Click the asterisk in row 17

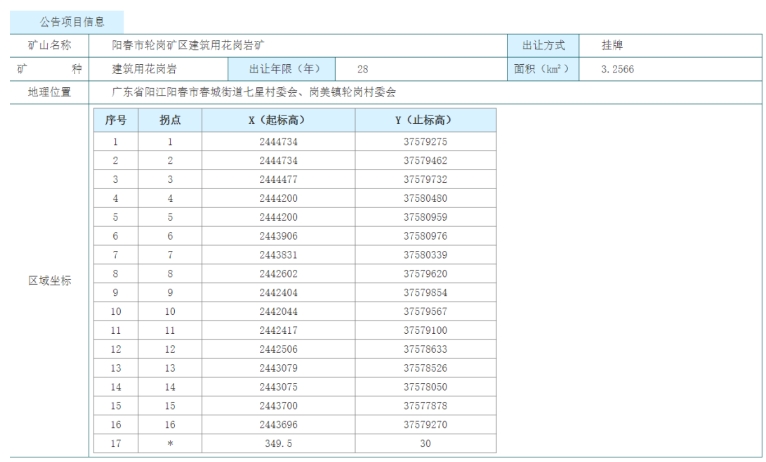tap(170, 443)
